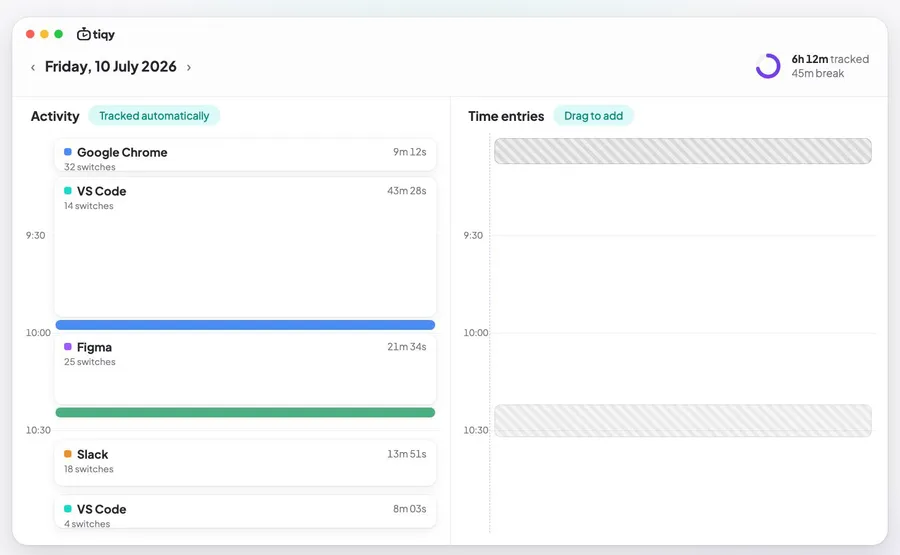Click the purple tracked-time progress ring
900x555 pixels.
click(768, 66)
